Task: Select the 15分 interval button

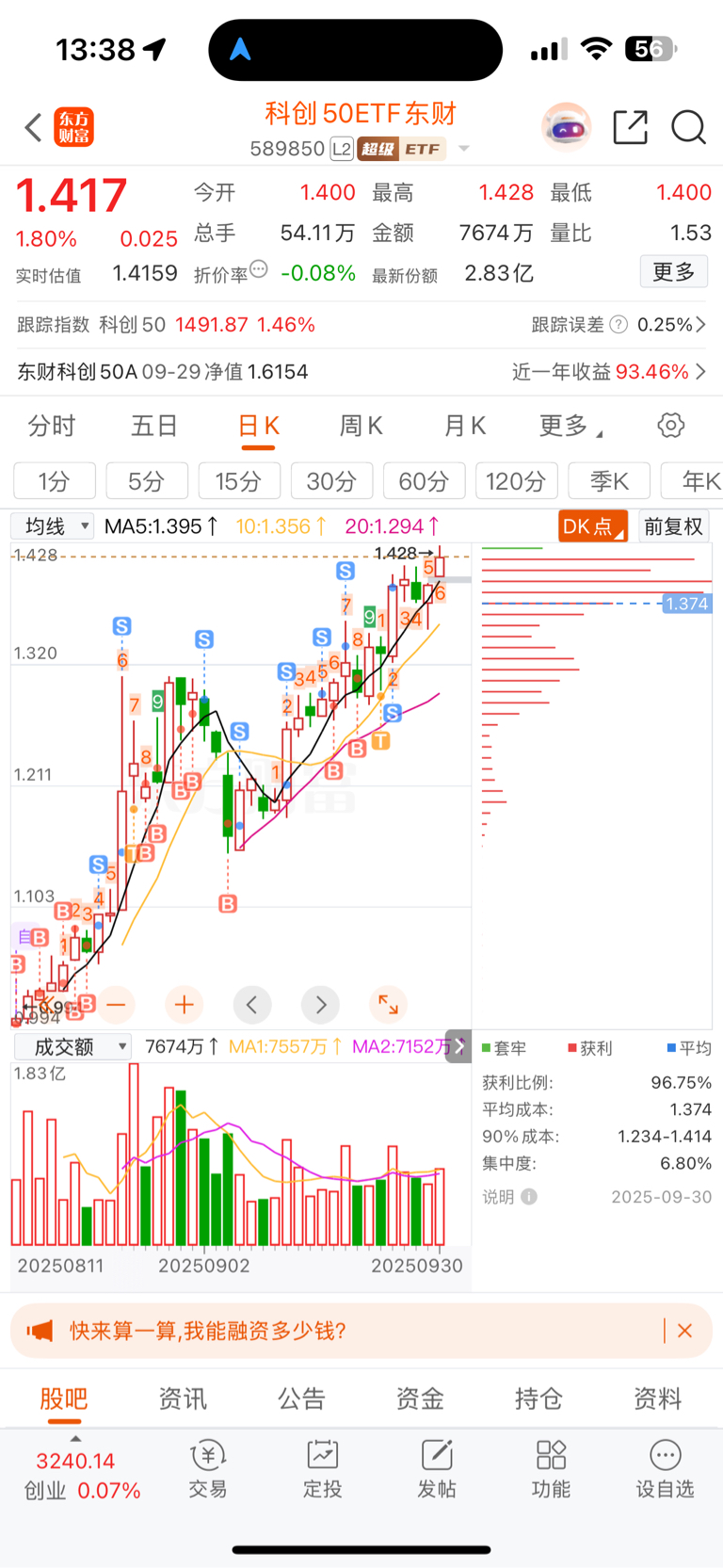Action: pyautogui.click(x=239, y=481)
